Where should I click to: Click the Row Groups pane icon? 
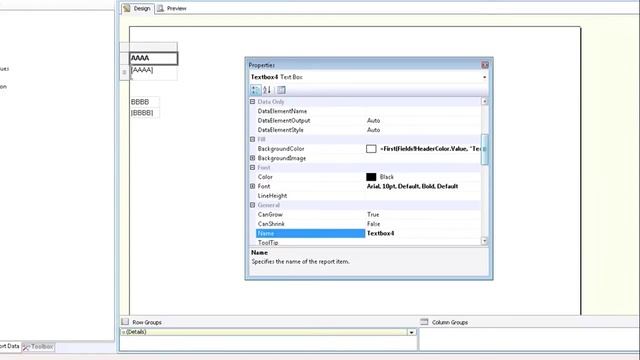pyautogui.click(x=125, y=322)
